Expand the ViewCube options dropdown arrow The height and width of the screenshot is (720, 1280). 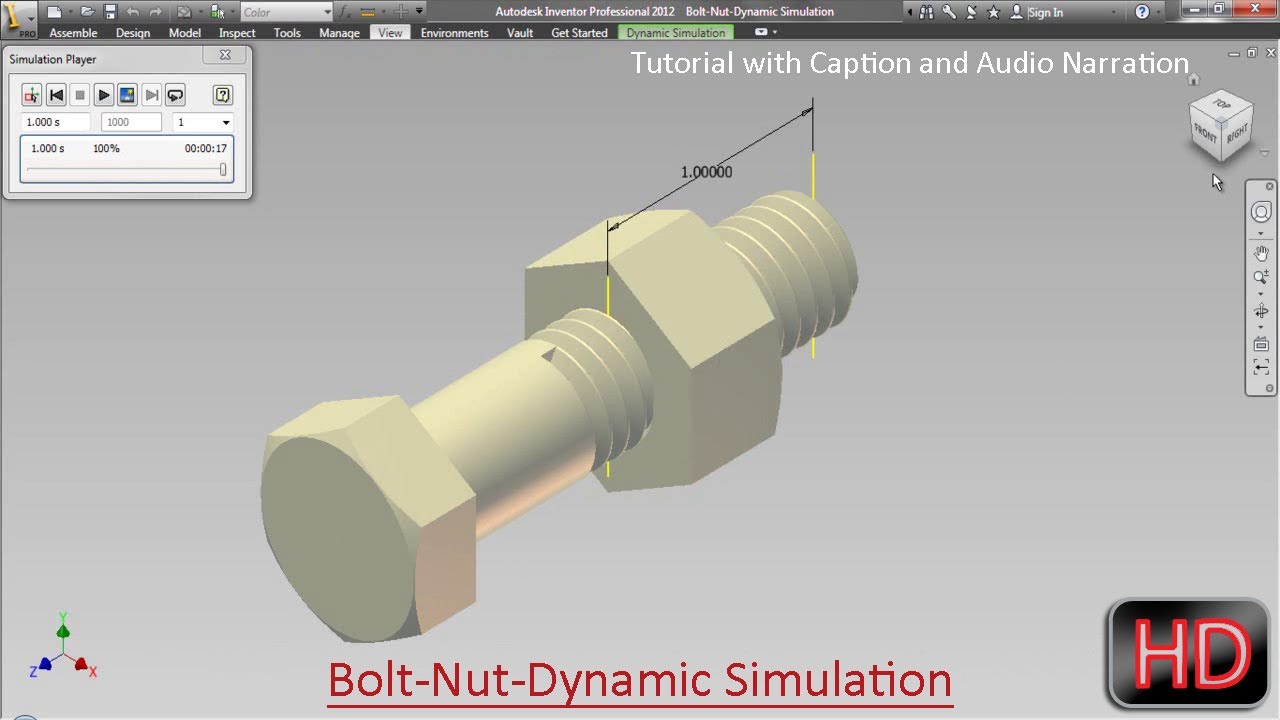(x=1265, y=153)
